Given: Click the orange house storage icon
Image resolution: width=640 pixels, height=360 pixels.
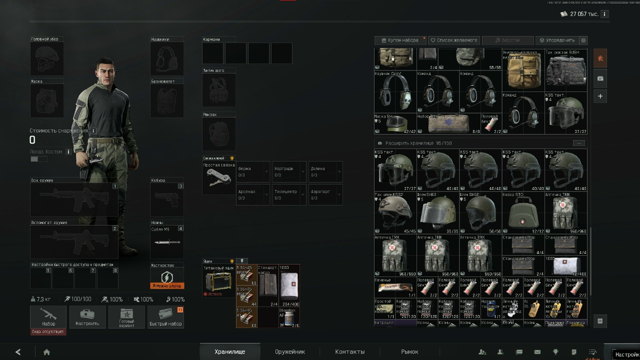Looking at the screenshot, I should (600, 58).
